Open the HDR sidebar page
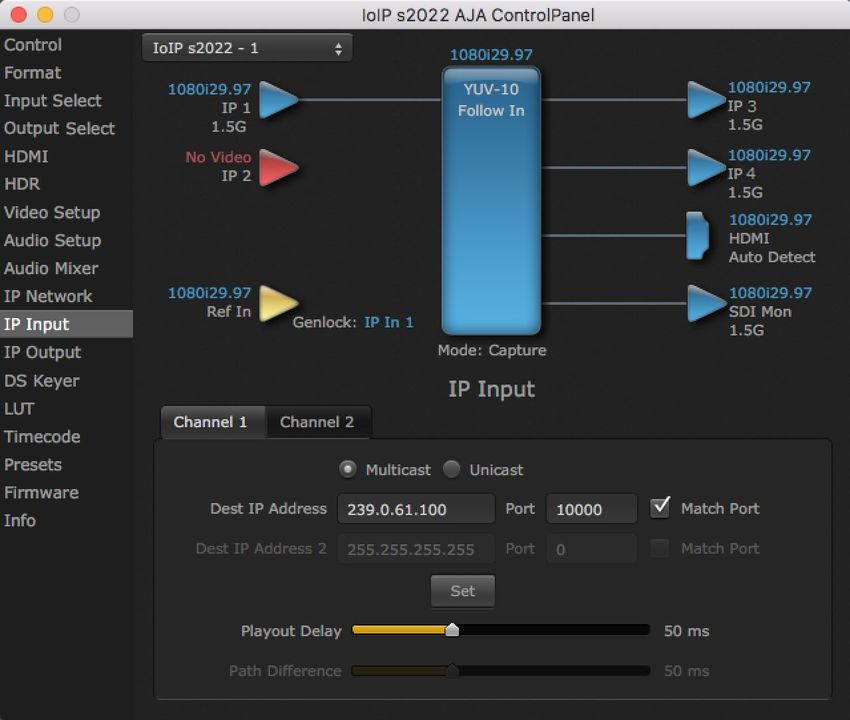Image resolution: width=850 pixels, height=720 pixels. click(66, 184)
